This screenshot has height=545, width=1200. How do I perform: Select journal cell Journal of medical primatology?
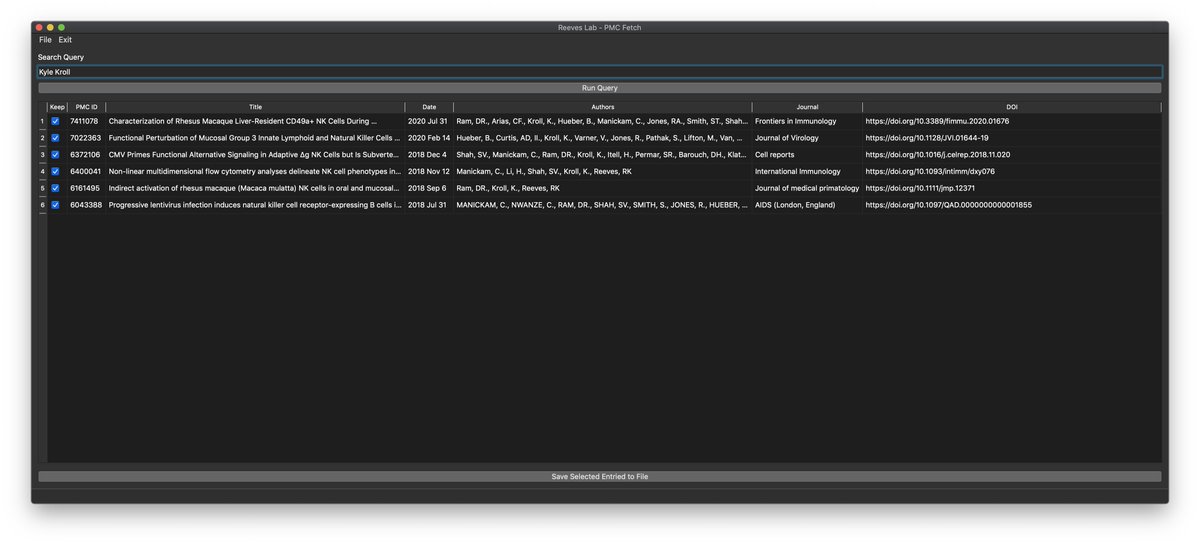click(x=807, y=188)
